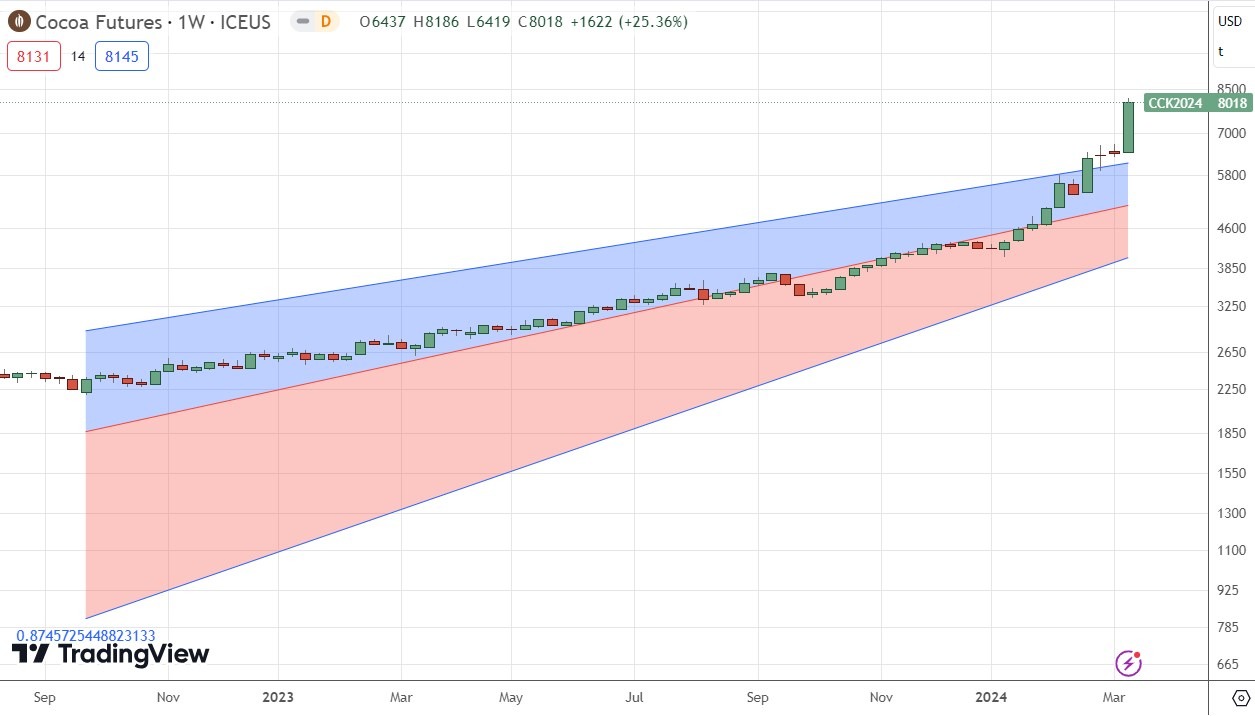
Task: Click the cocoa bean symbol logo
Action: click(19, 21)
